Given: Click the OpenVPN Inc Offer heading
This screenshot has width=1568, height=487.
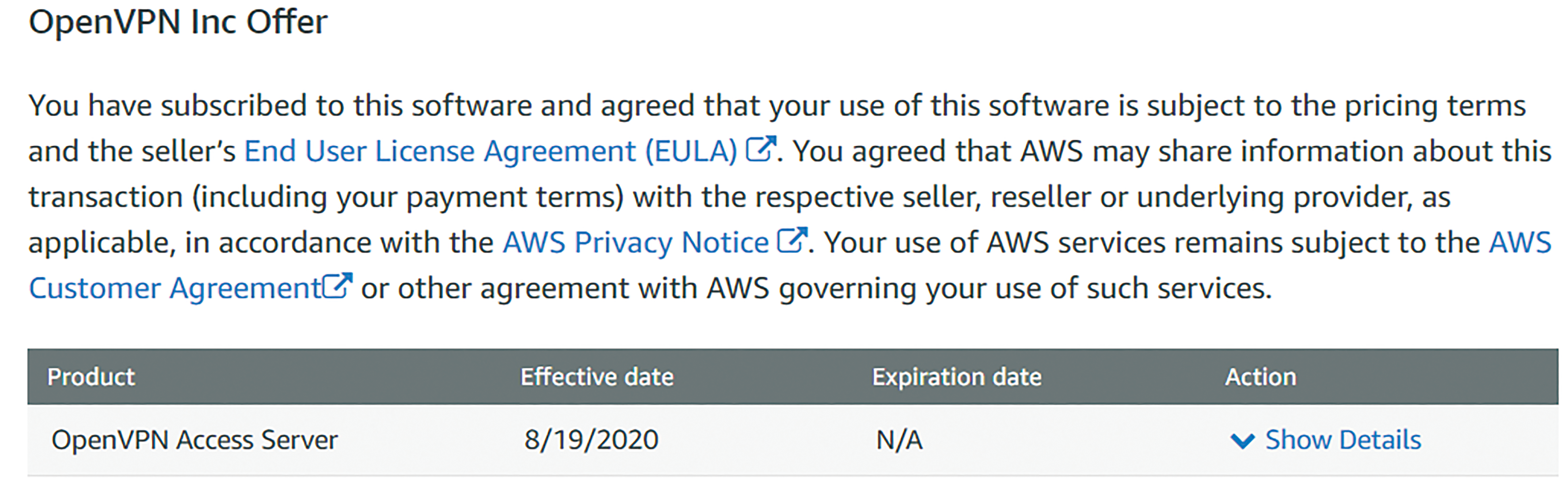Looking at the screenshot, I should pyautogui.click(x=178, y=23).
